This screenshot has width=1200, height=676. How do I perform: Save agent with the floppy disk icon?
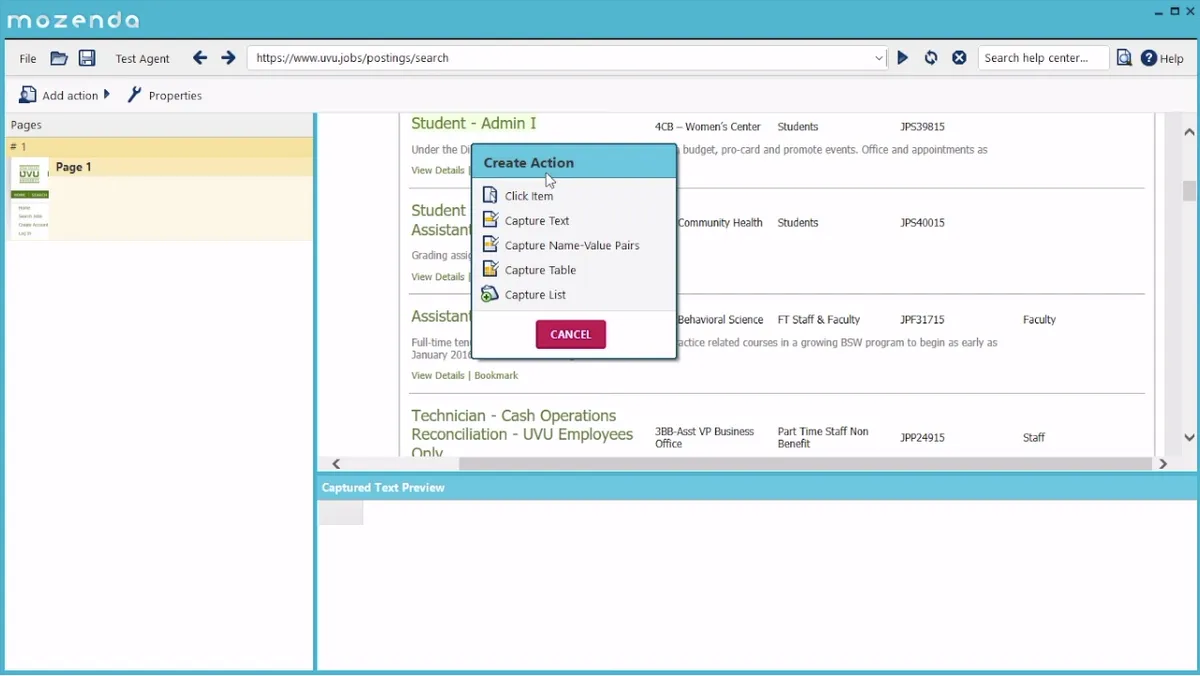click(87, 58)
